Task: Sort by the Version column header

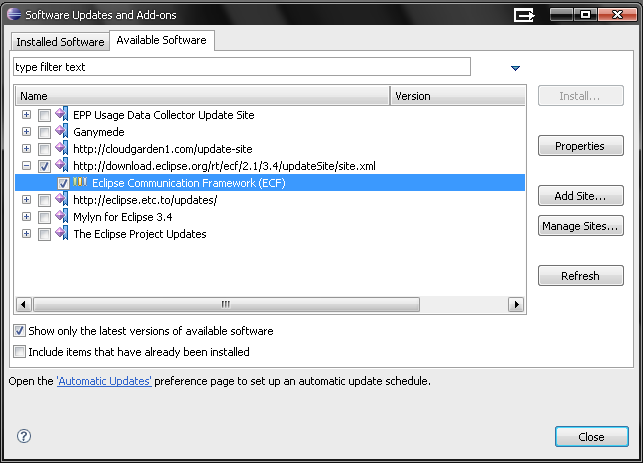Action: (458, 96)
